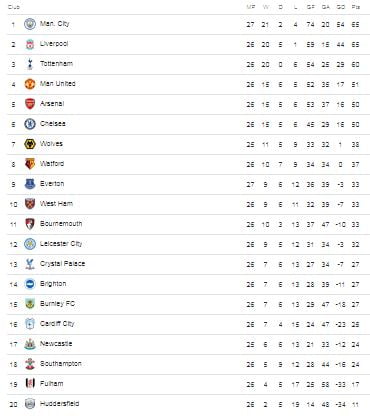Click the Crystal Palace club crest

[x=30, y=264]
